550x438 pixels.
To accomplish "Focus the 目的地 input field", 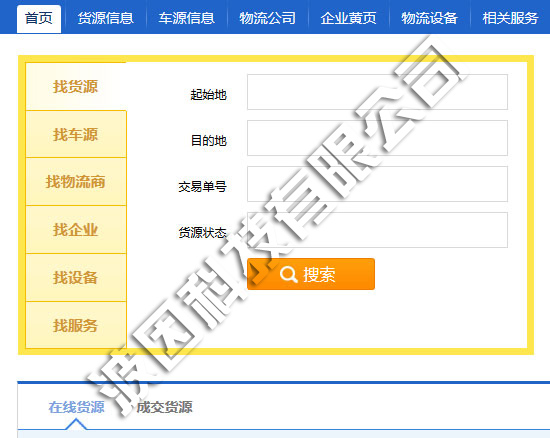I will [377, 138].
